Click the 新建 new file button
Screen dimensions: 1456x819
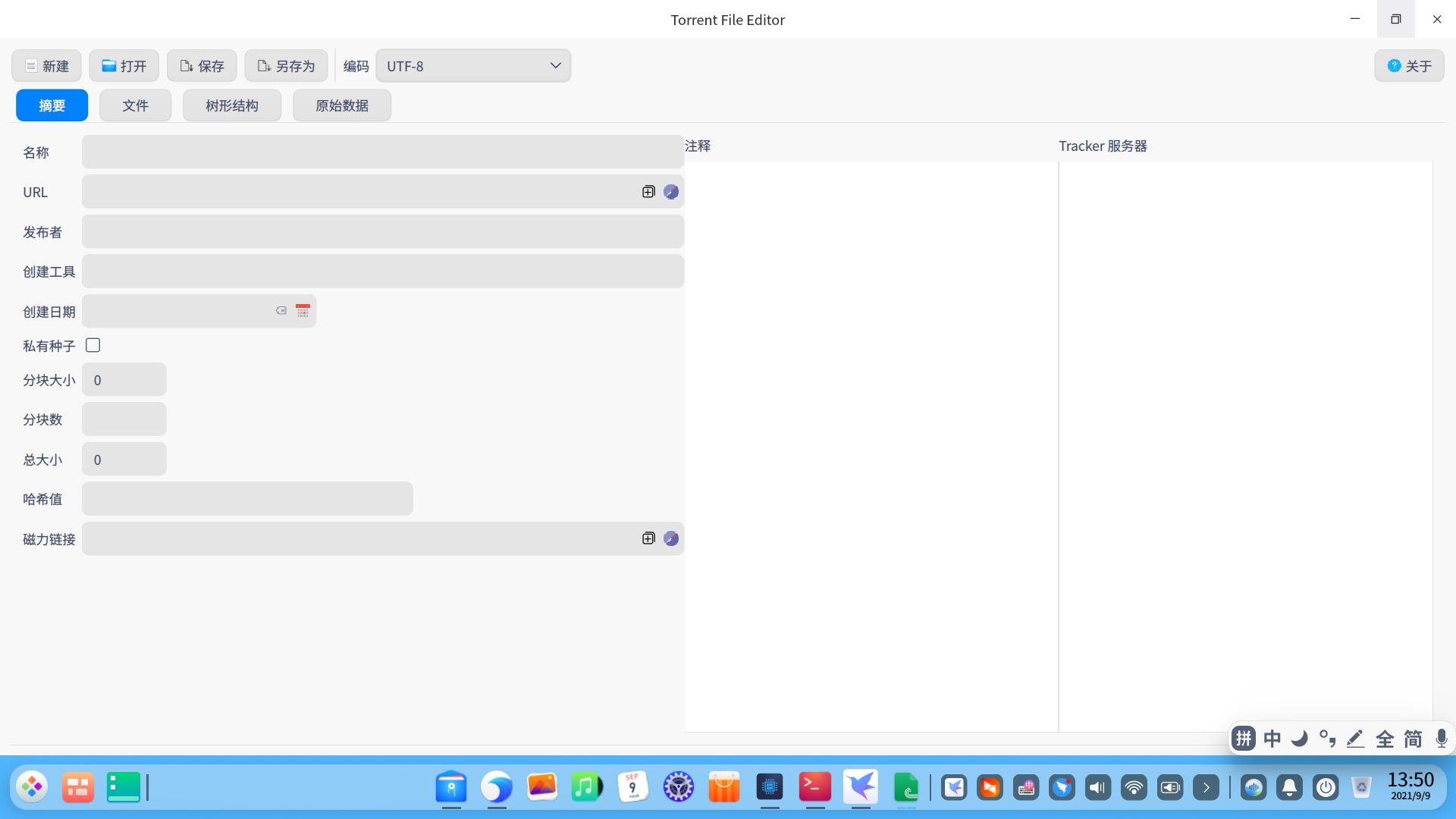tap(47, 66)
